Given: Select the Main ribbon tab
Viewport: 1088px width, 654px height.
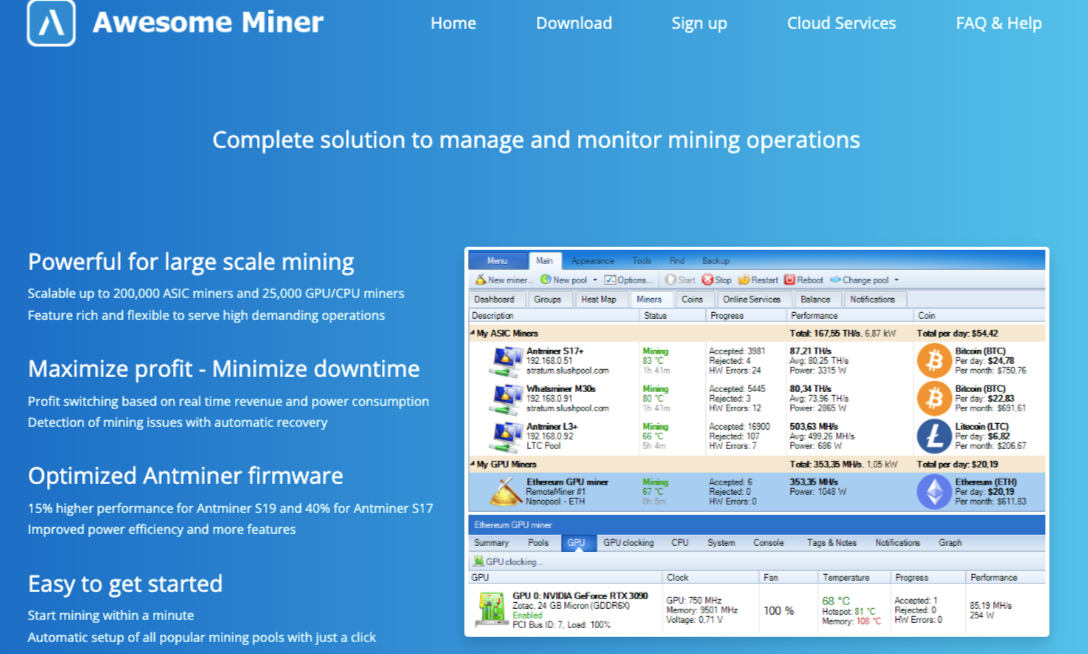Looking at the screenshot, I should point(544,261).
